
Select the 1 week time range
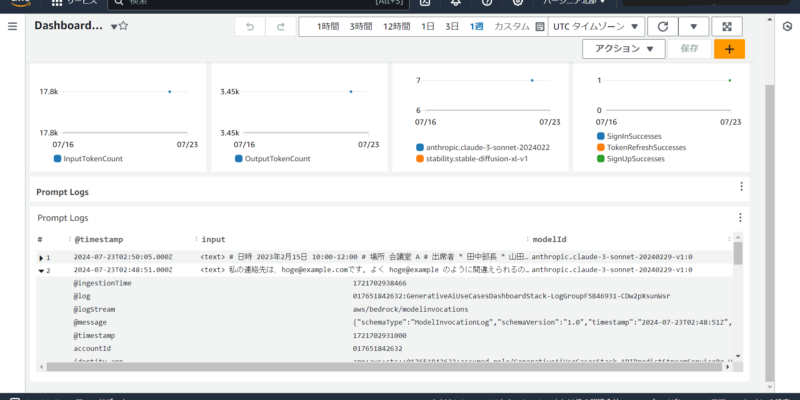(477, 26)
